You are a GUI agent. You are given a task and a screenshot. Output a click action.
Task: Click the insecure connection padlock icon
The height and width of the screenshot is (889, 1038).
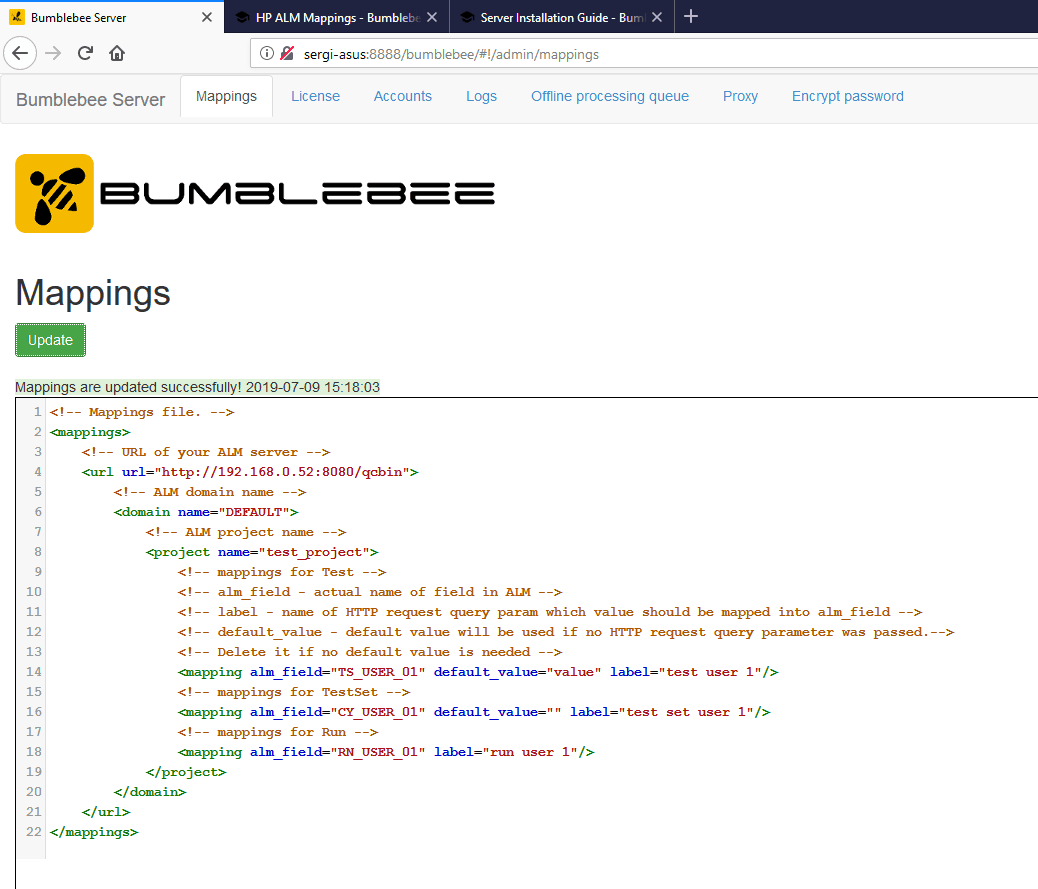point(284,54)
